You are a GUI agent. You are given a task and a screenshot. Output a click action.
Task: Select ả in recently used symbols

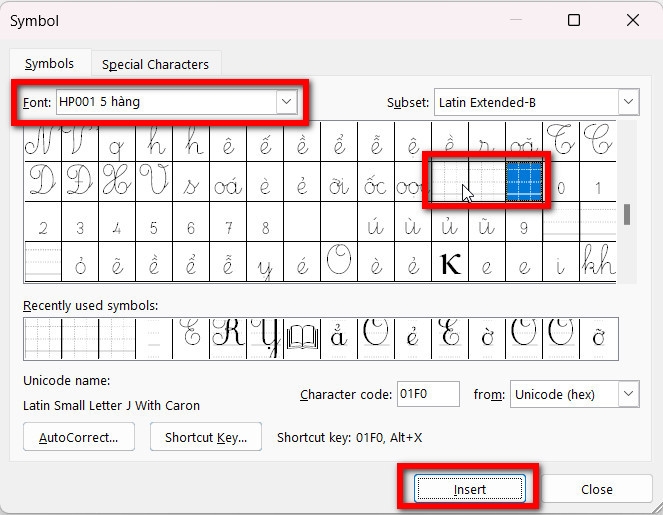tap(339, 339)
